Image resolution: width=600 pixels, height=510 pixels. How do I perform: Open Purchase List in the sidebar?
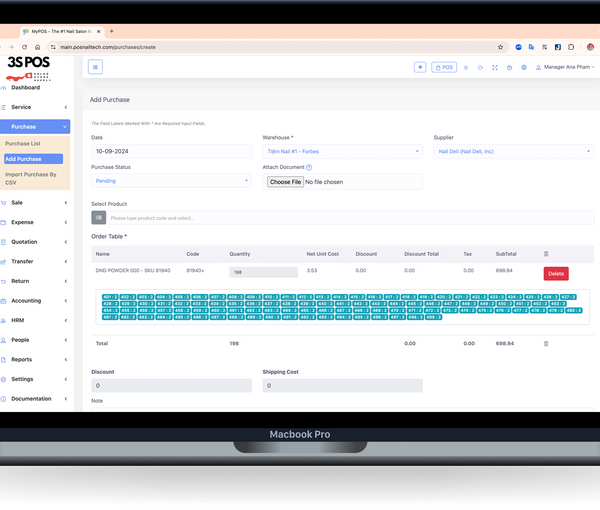tap(24, 144)
